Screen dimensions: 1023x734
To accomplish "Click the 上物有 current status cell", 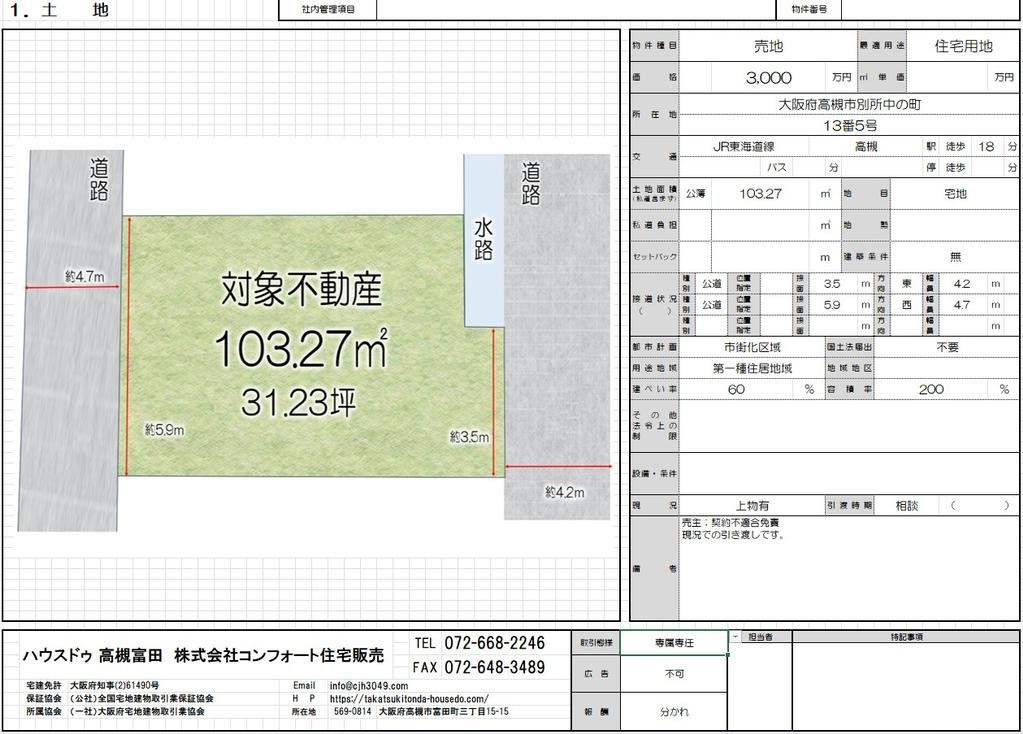I will 752,506.
